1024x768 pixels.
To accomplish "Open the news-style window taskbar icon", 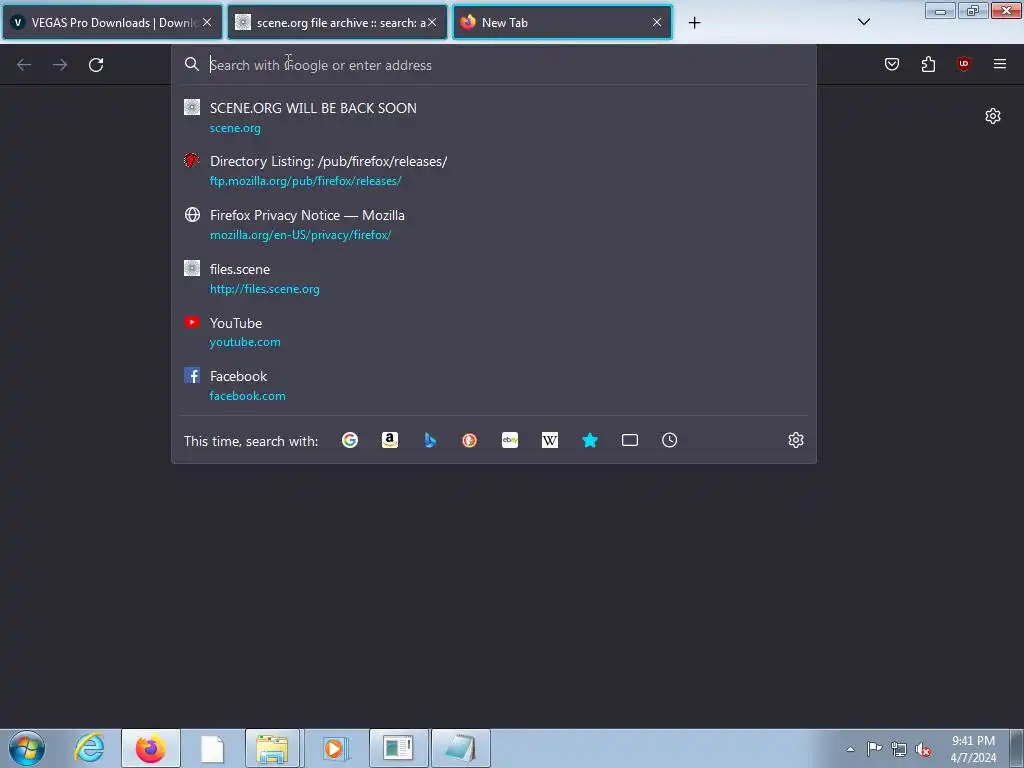I will click(x=398, y=748).
